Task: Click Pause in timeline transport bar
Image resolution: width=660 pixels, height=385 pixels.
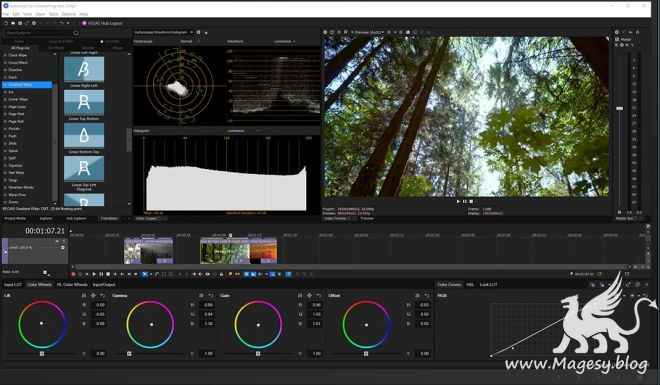Action: pyautogui.click(x=101, y=274)
